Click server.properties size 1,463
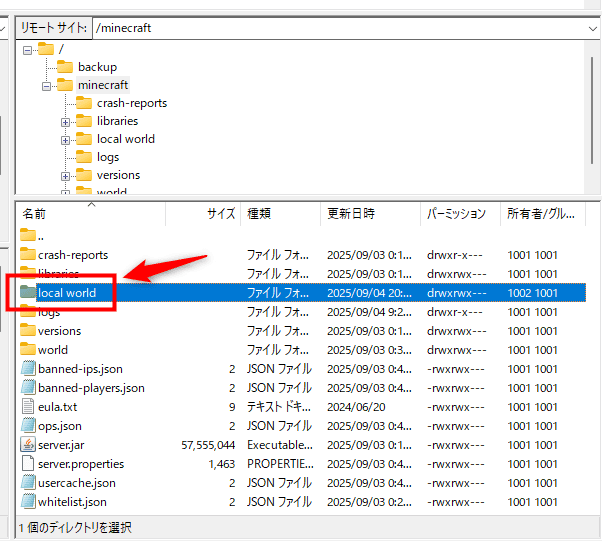 tap(222, 464)
